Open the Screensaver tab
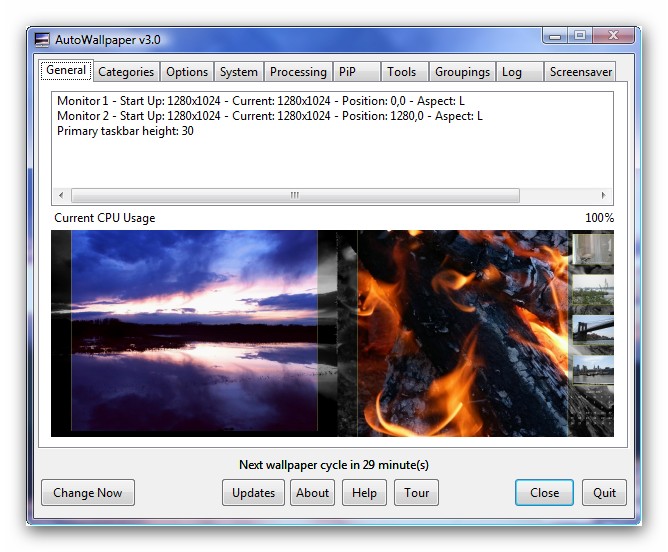 point(581,72)
